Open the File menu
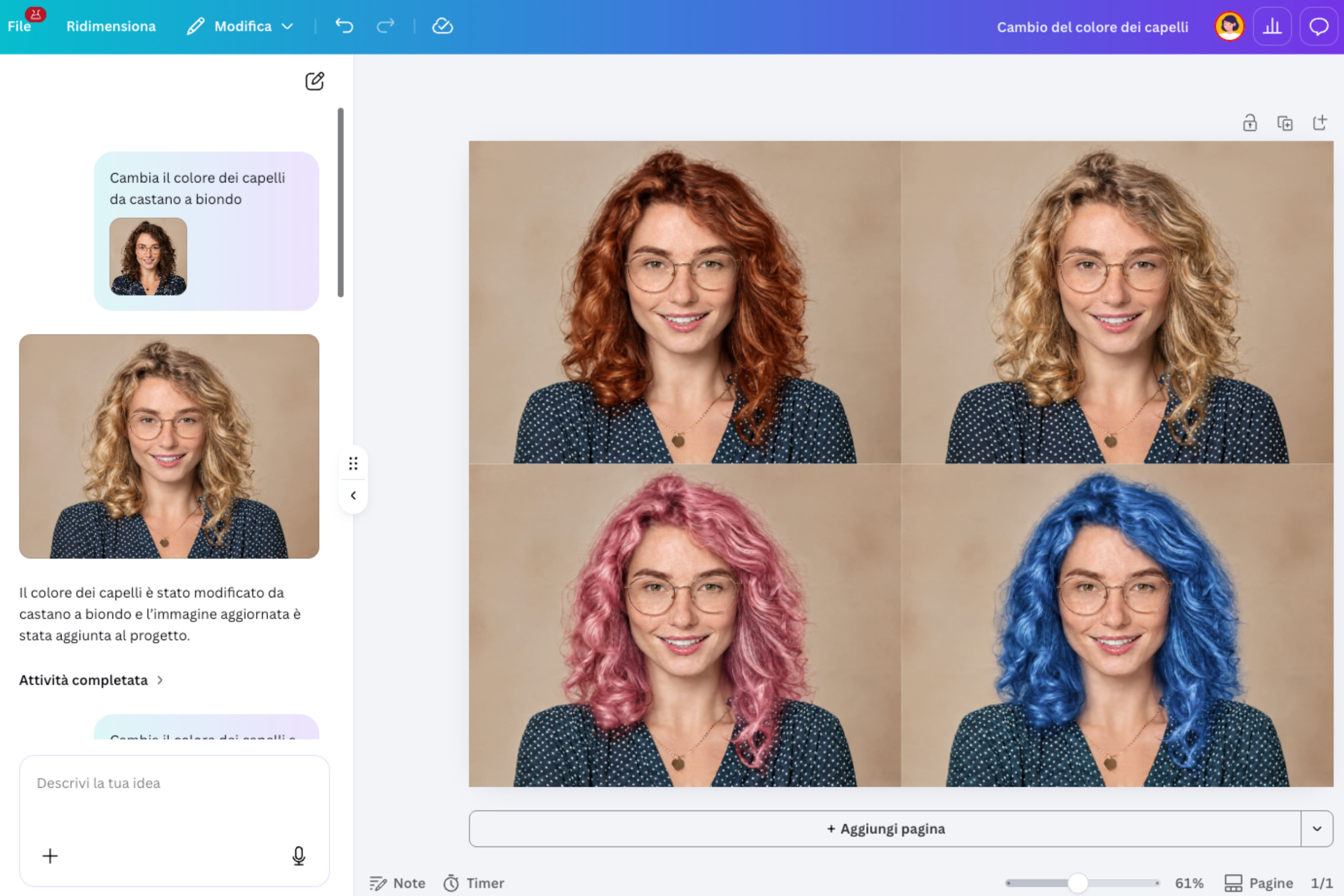1344x896 pixels. point(19,26)
